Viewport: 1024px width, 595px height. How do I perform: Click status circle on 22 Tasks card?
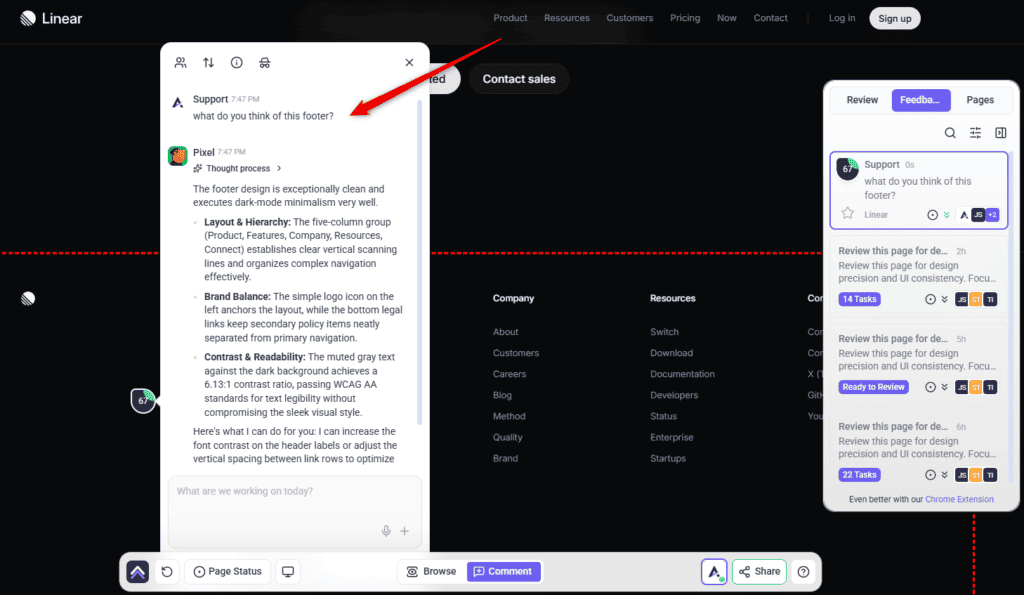(931, 475)
